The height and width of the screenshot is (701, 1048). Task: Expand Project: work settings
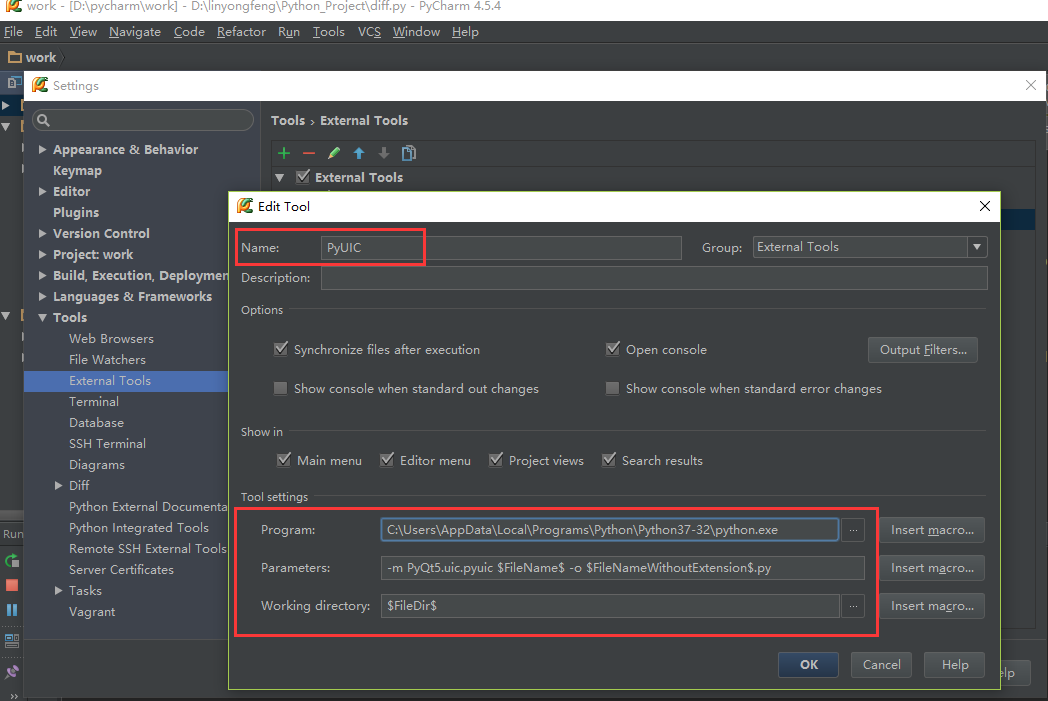pyautogui.click(x=42, y=255)
